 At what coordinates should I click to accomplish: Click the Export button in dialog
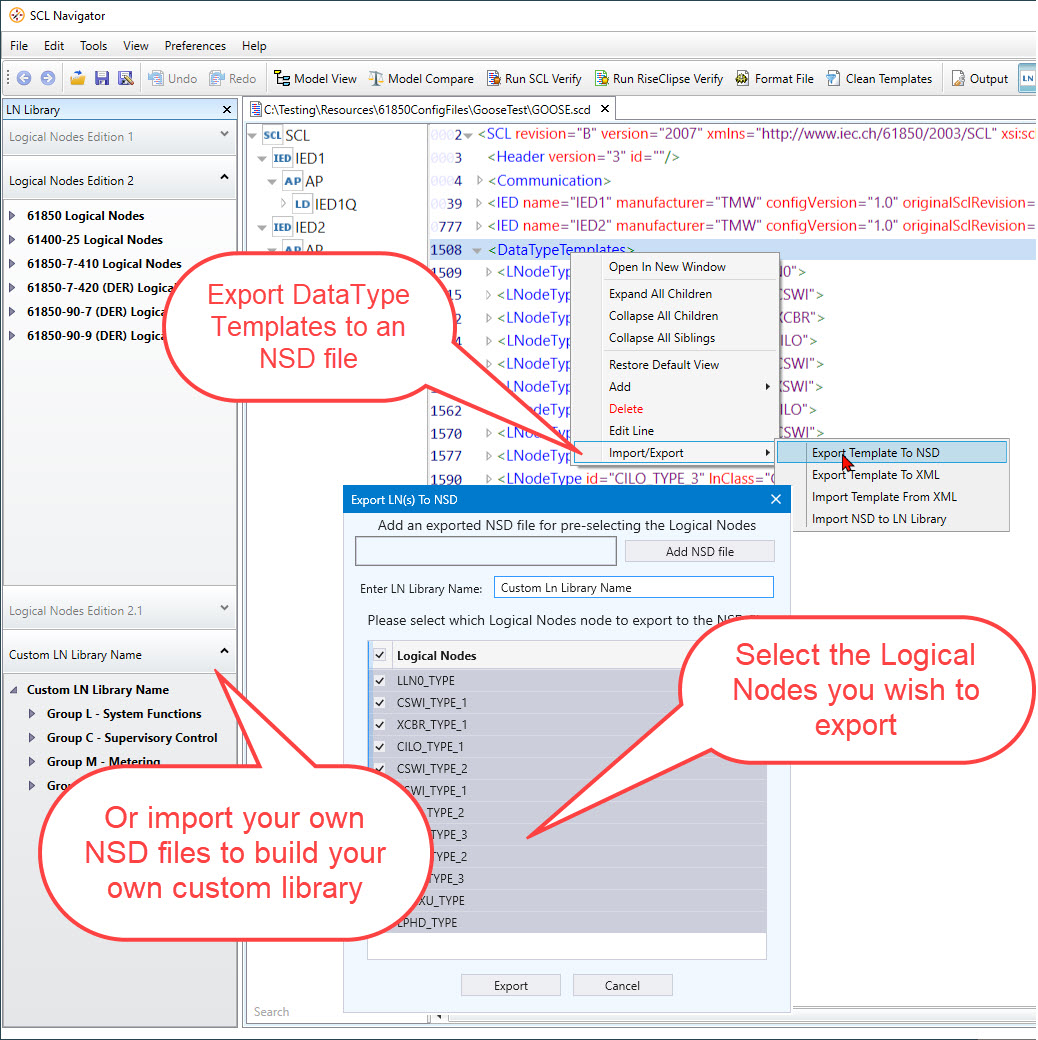(x=510, y=985)
